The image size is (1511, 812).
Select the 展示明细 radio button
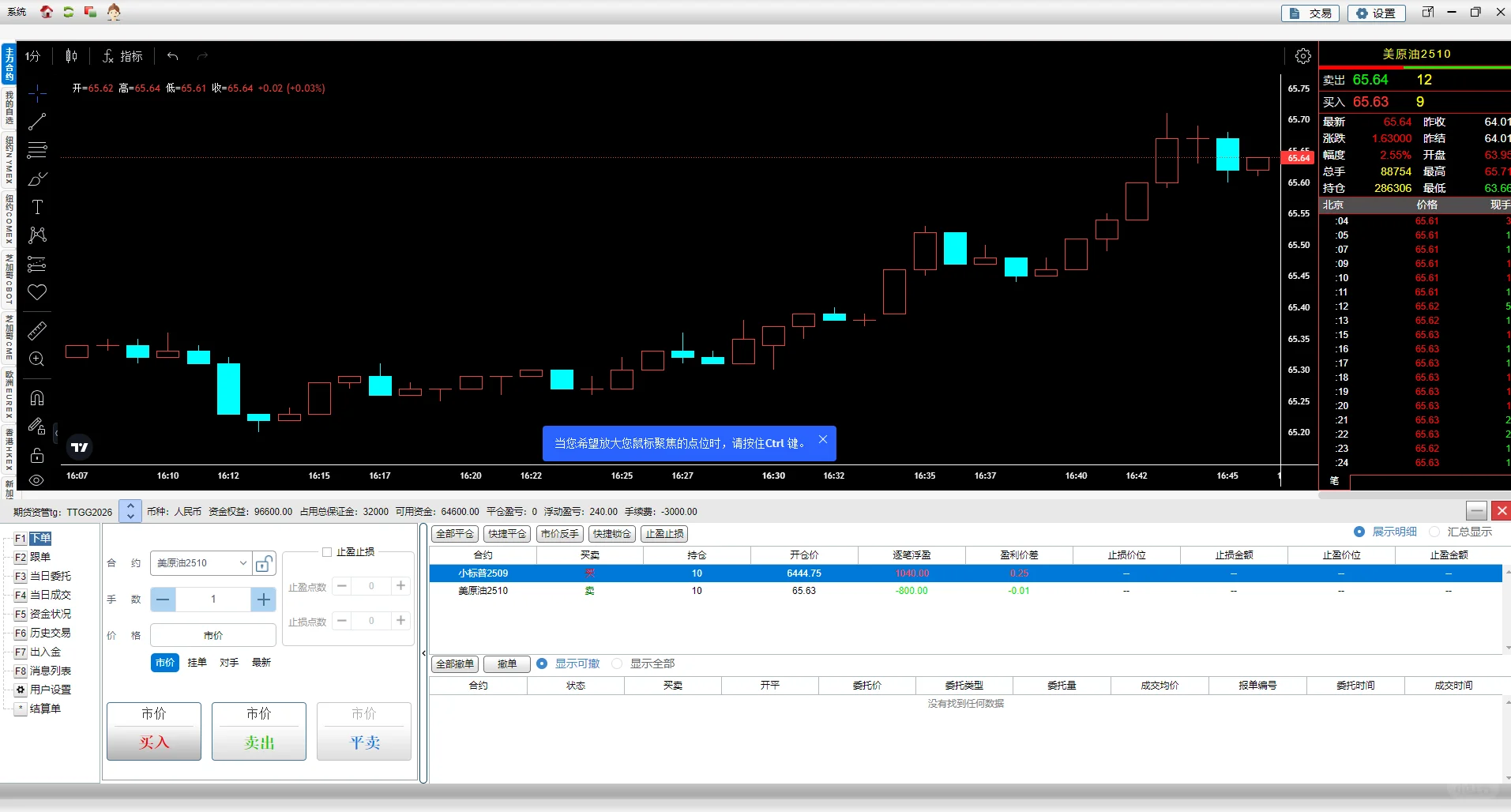[1359, 532]
